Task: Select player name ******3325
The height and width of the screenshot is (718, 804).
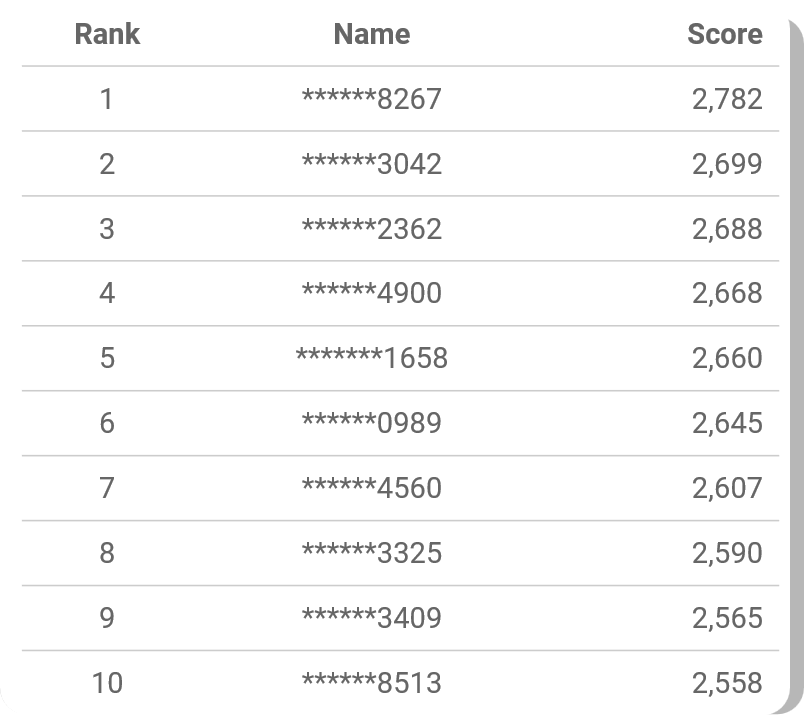Action: coord(371,553)
